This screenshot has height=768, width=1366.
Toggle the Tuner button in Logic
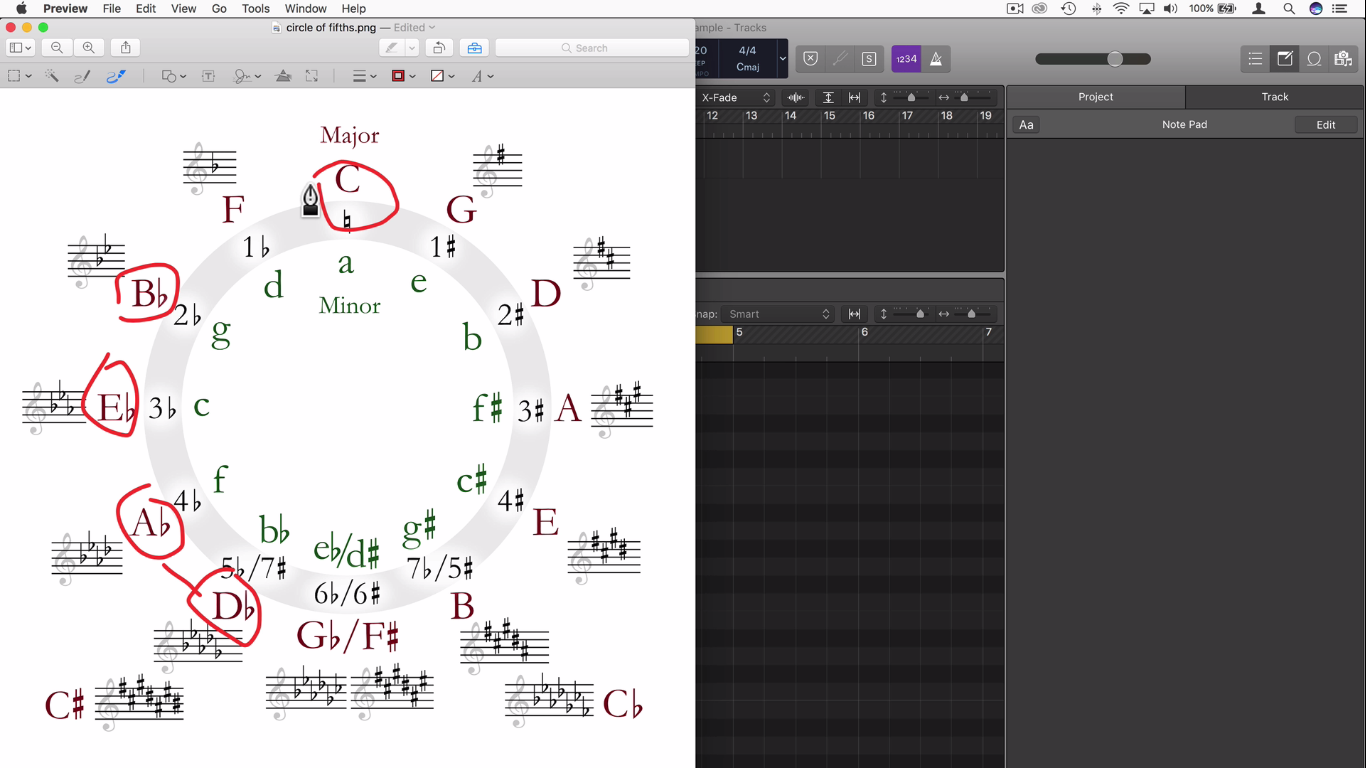(840, 59)
